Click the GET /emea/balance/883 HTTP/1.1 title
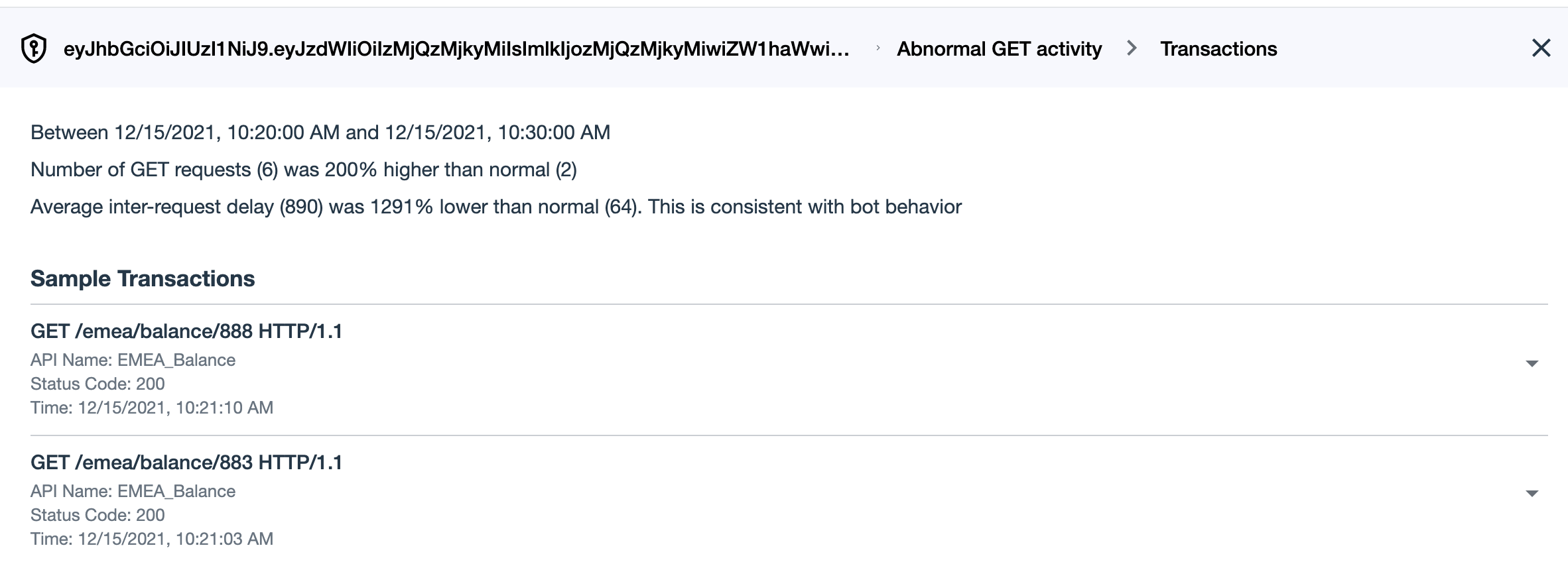This screenshot has height=566, width=1568. (x=186, y=463)
